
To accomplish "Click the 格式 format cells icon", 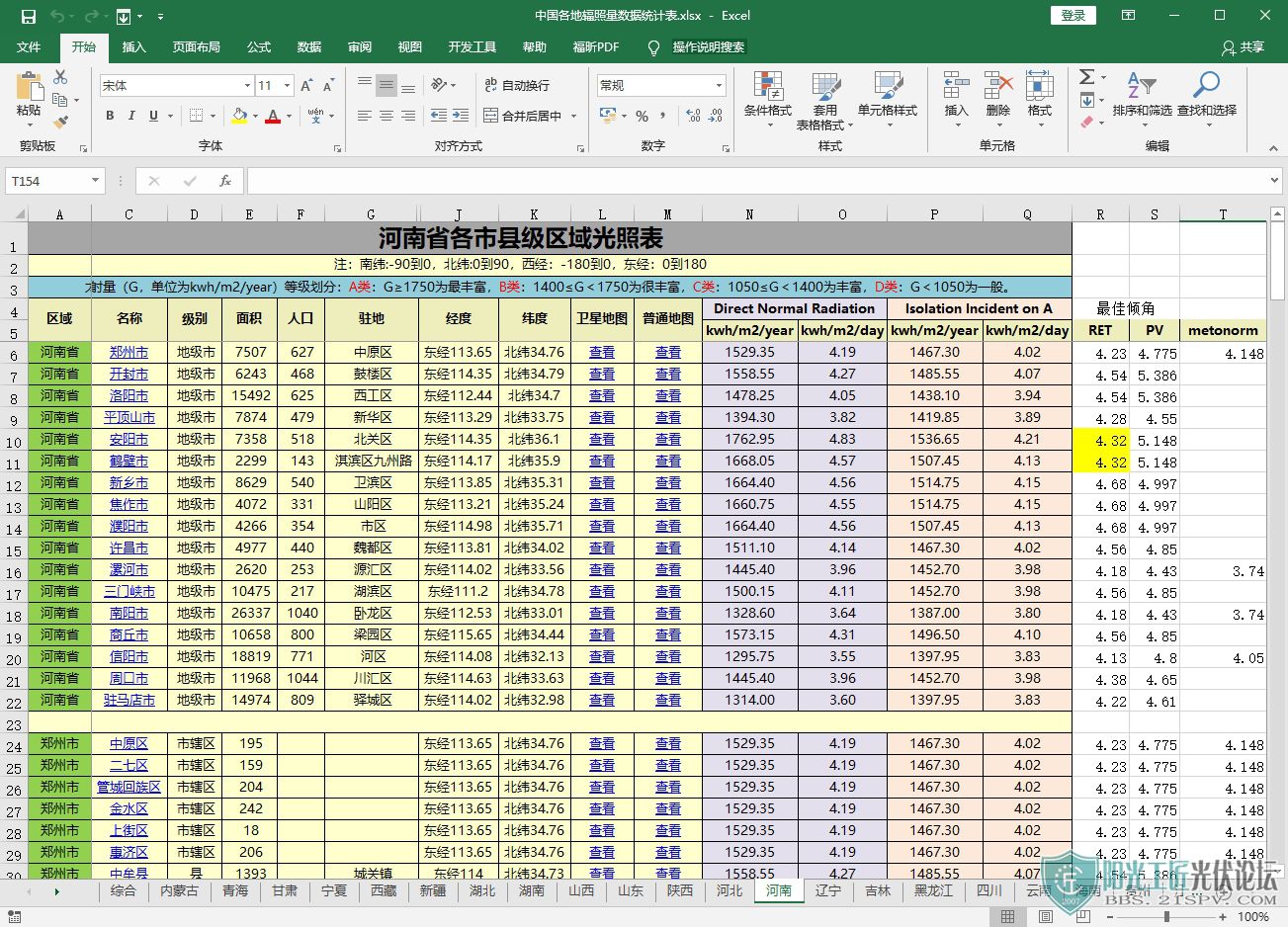I will 1039,85.
